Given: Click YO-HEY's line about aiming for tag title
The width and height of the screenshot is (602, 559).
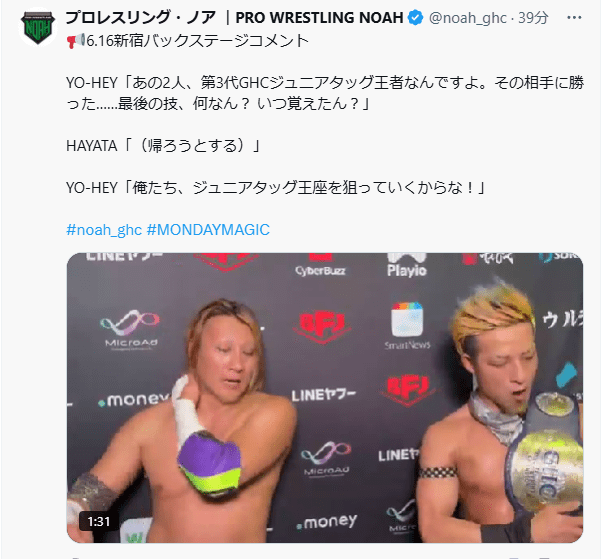Looking at the screenshot, I should [x=276, y=188].
